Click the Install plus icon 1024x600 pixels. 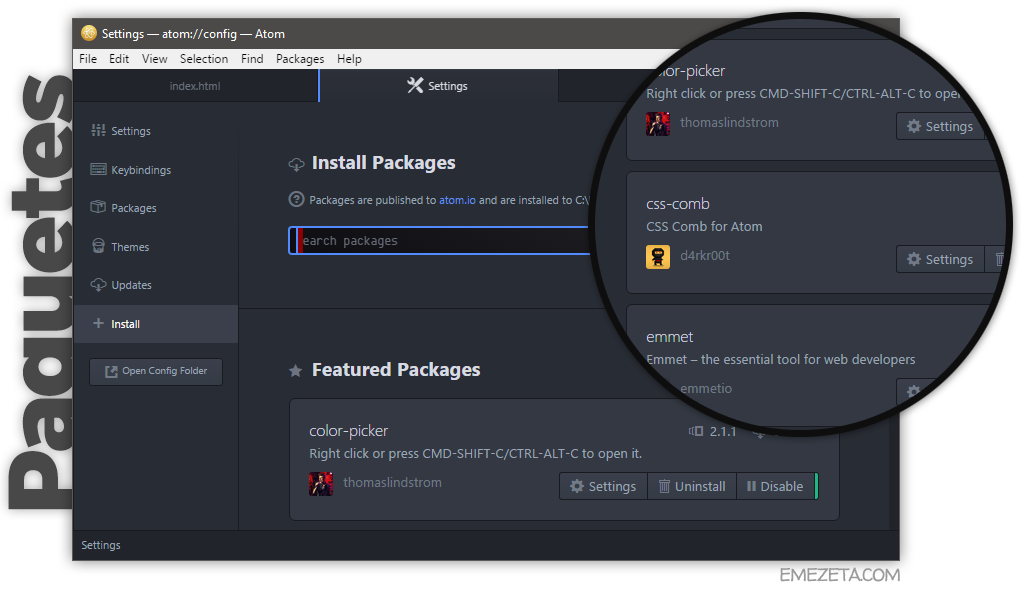click(98, 323)
